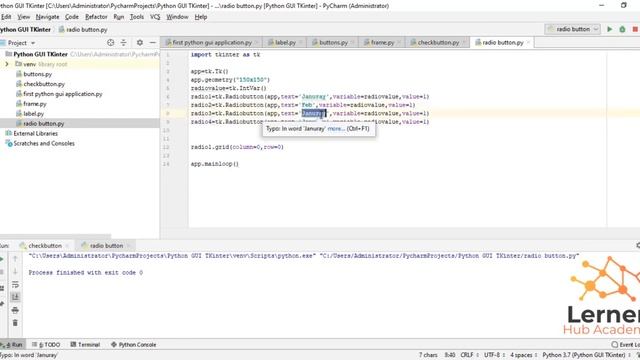Image resolution: width=640 pixels, height=360 pixels.
Task: Switch to checkbutton tab in Run panel
Action: (45, 246)
